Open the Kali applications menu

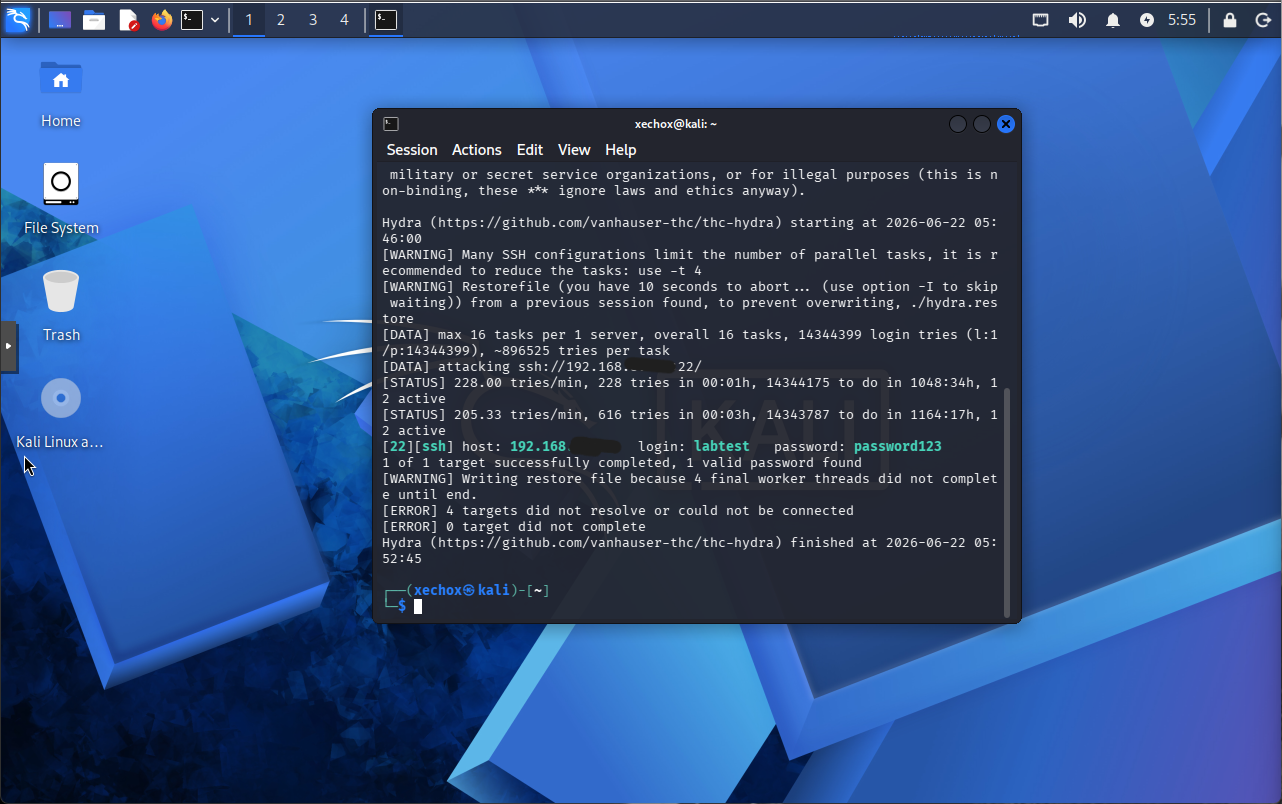click(x=18, y=19)
